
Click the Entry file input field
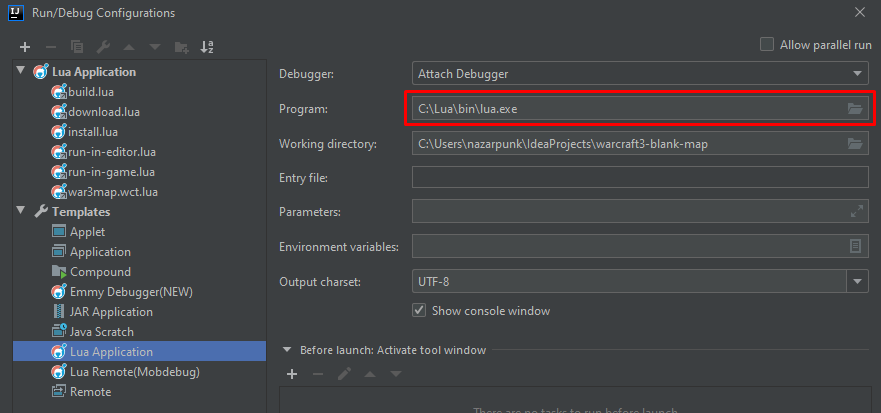click(639, 178)
